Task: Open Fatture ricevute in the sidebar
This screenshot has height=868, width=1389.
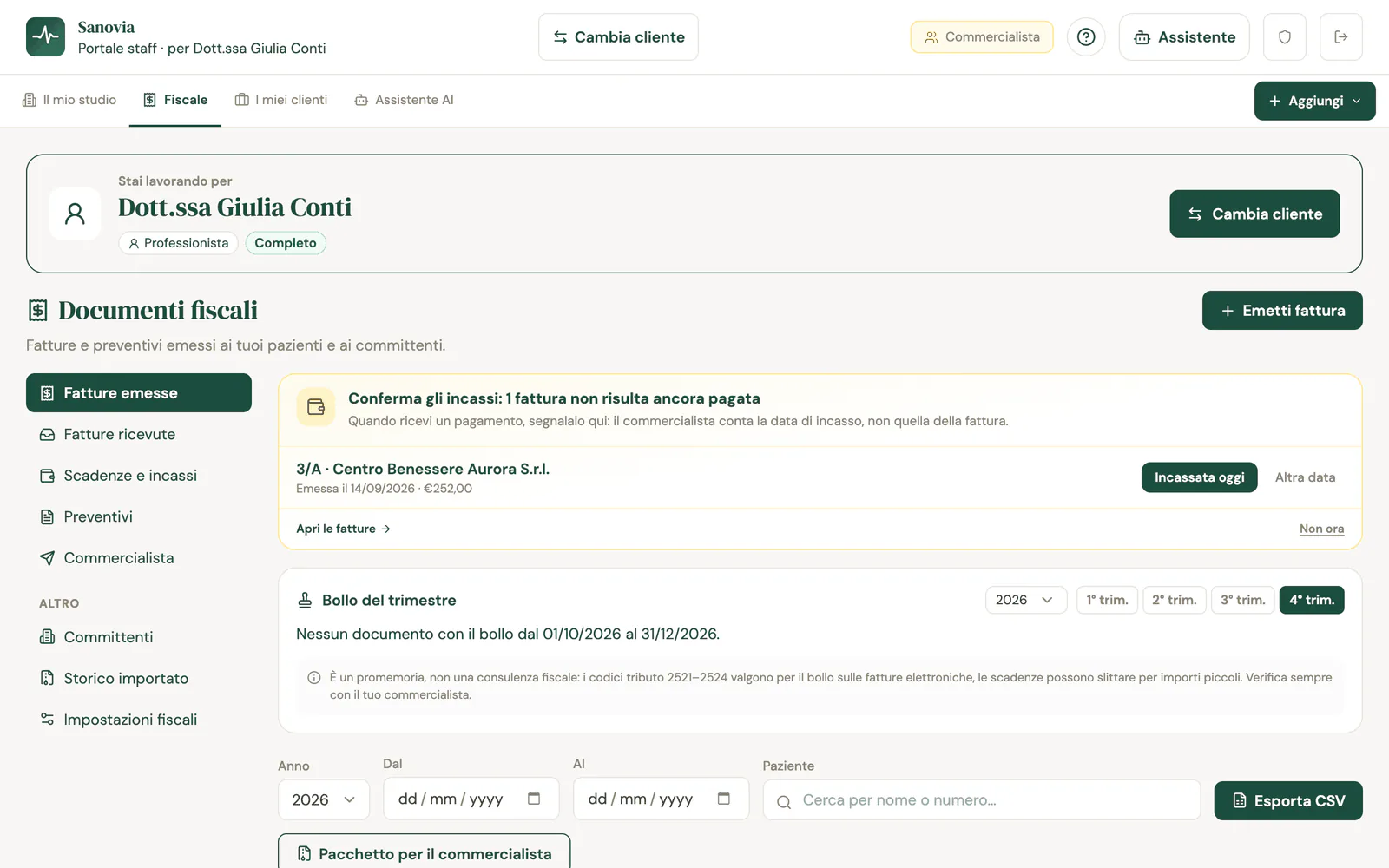Action: (139, 434)
